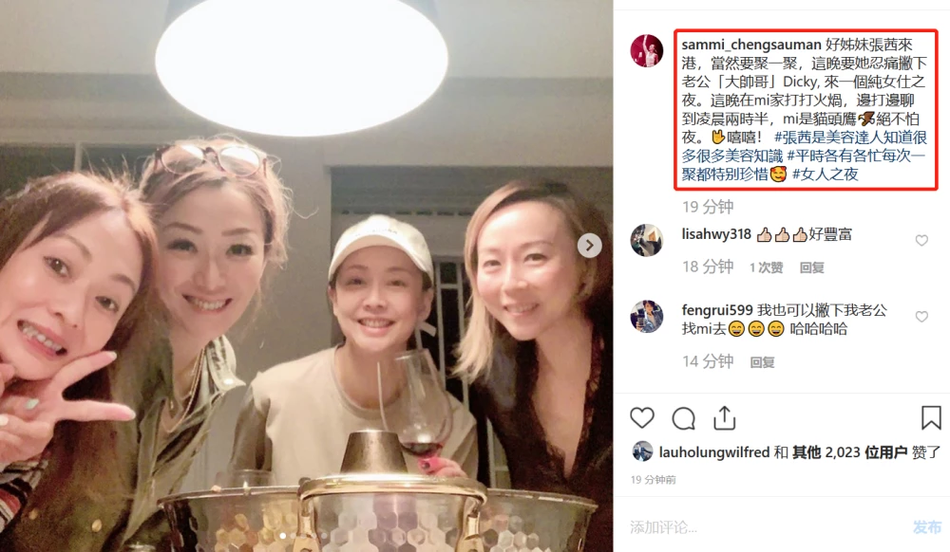Viewport: 950px width, 552px height.
Task: Click the 发布 post button
Action: 927,527
